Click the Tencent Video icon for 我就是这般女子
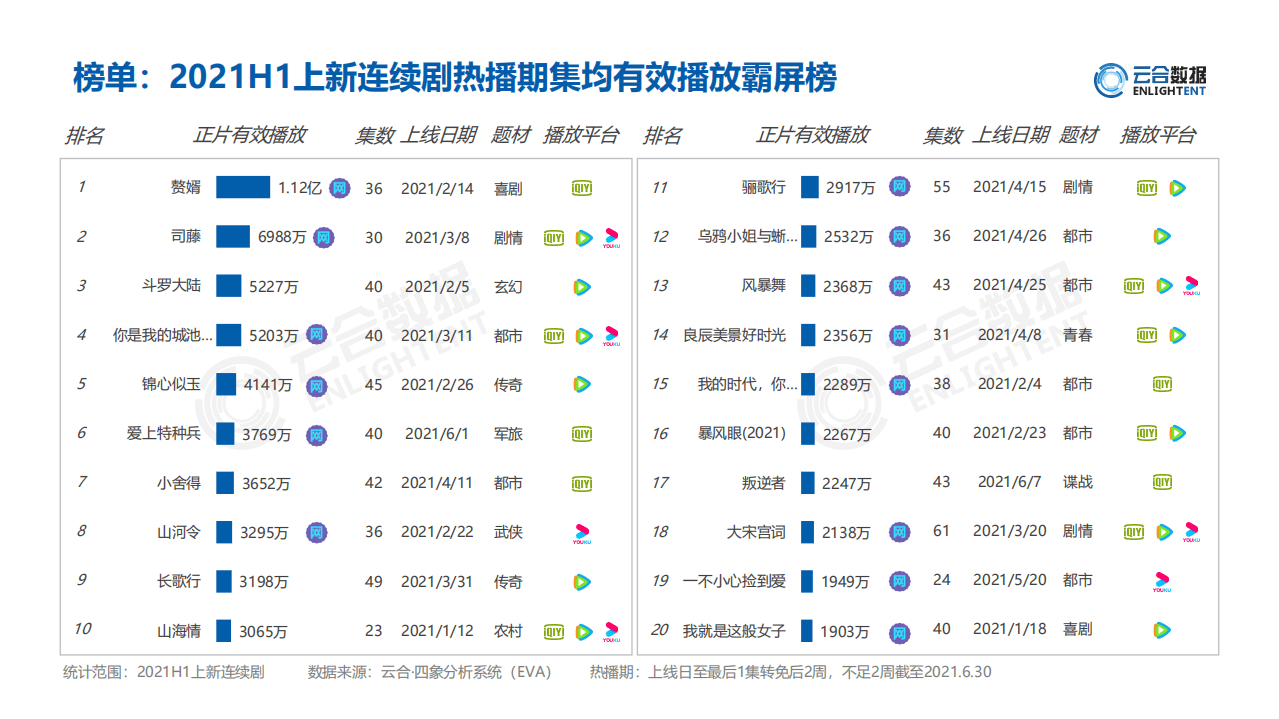The width and height of the screenshot is (1279, 719). pyautogui.click(x=1161, y=629)
